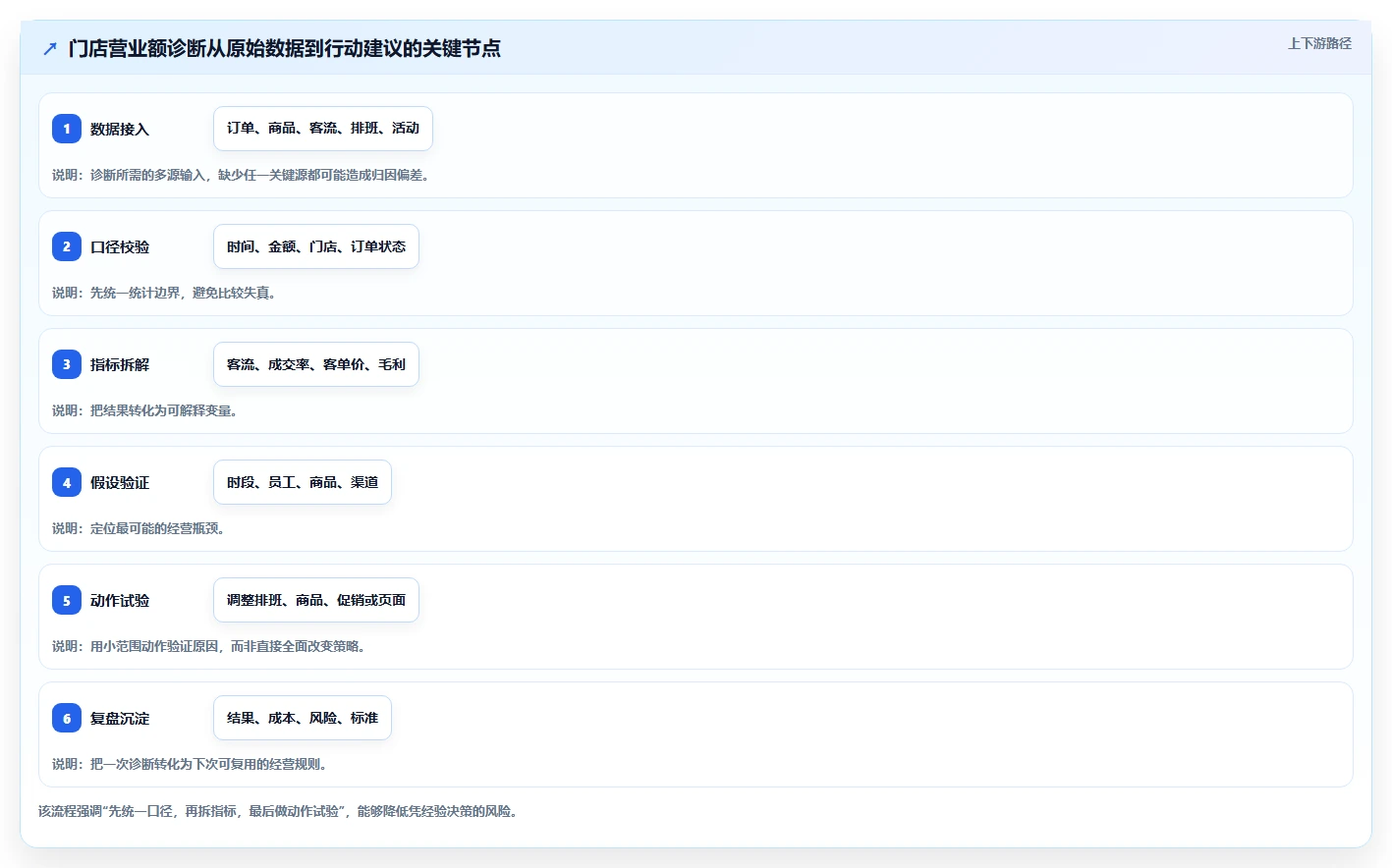
Task: Click the 调整排班、商品、促销或页面 chip
Action: click(x=316, y=600)
